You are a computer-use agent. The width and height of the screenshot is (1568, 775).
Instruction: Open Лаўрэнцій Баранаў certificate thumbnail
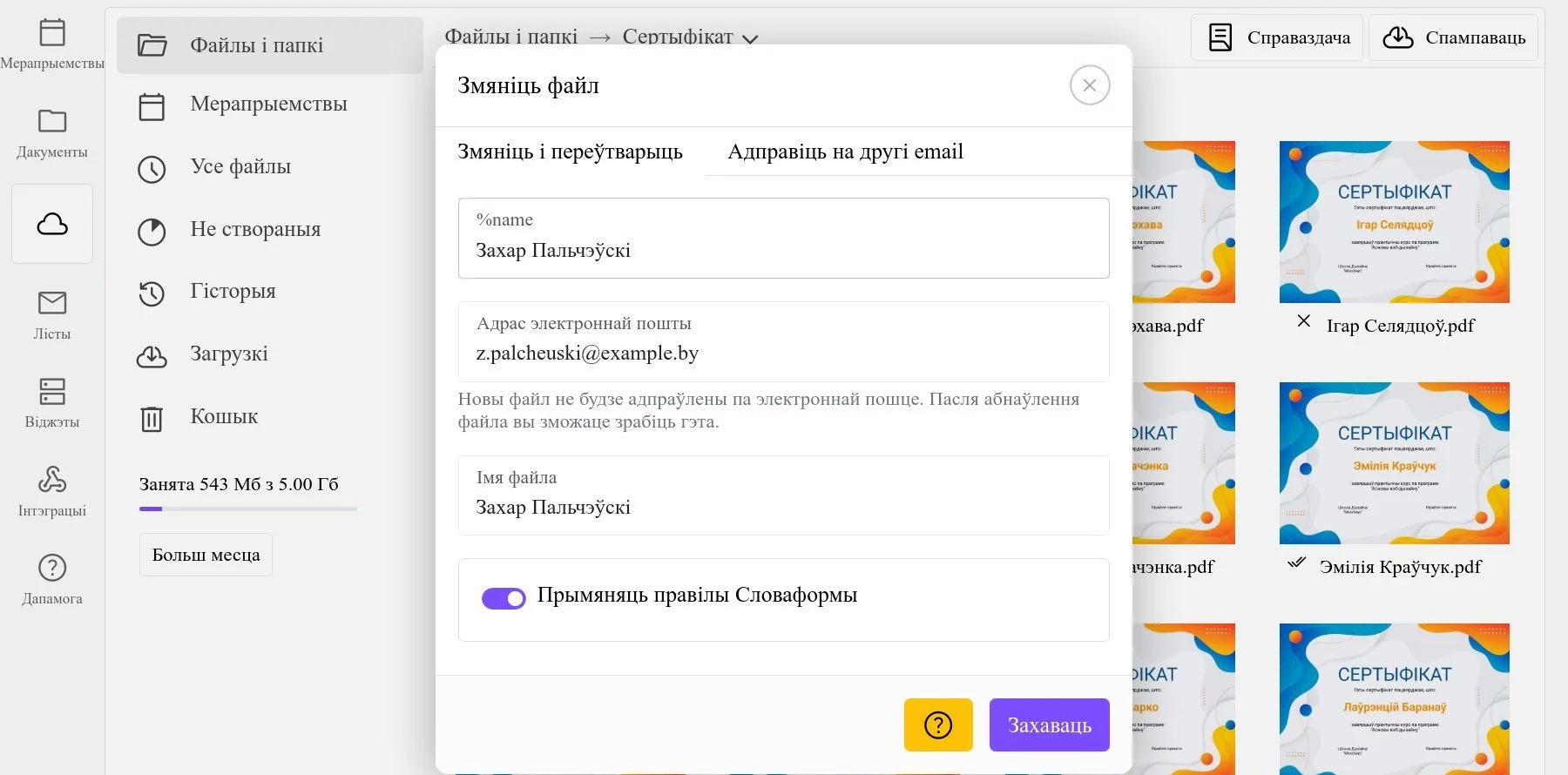(x=1395, y=699)
